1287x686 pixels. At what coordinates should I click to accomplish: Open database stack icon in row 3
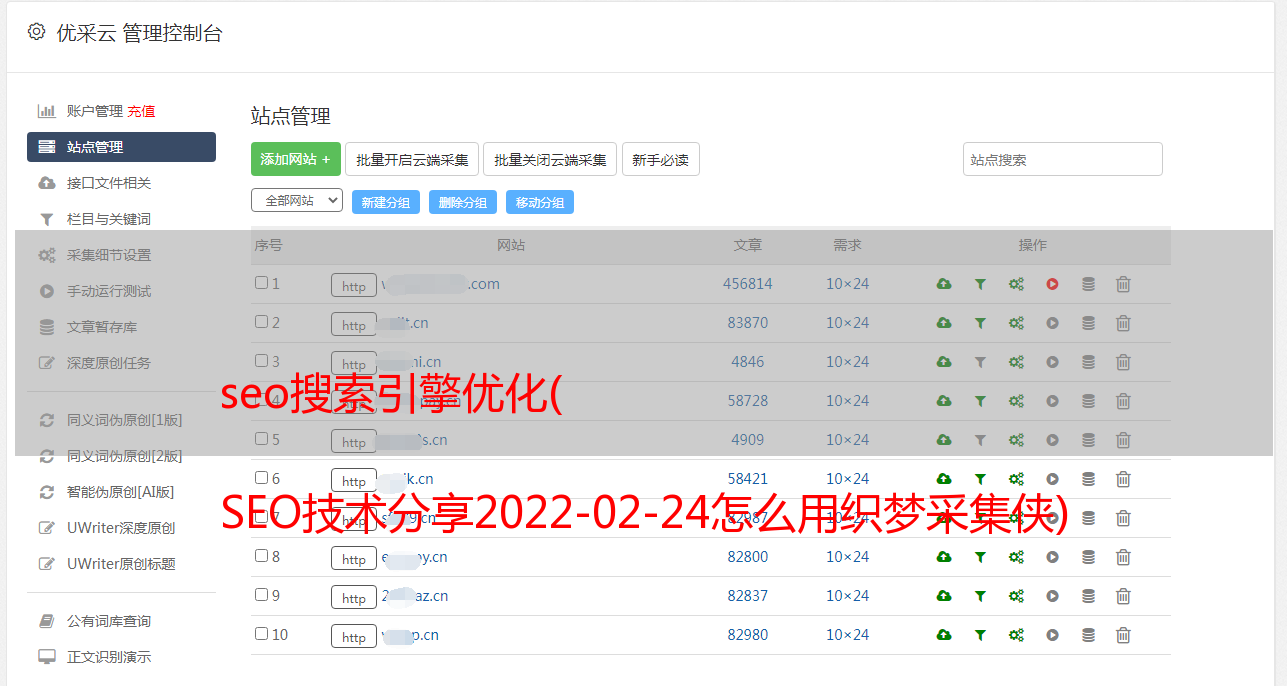[x=1088, y=362]
